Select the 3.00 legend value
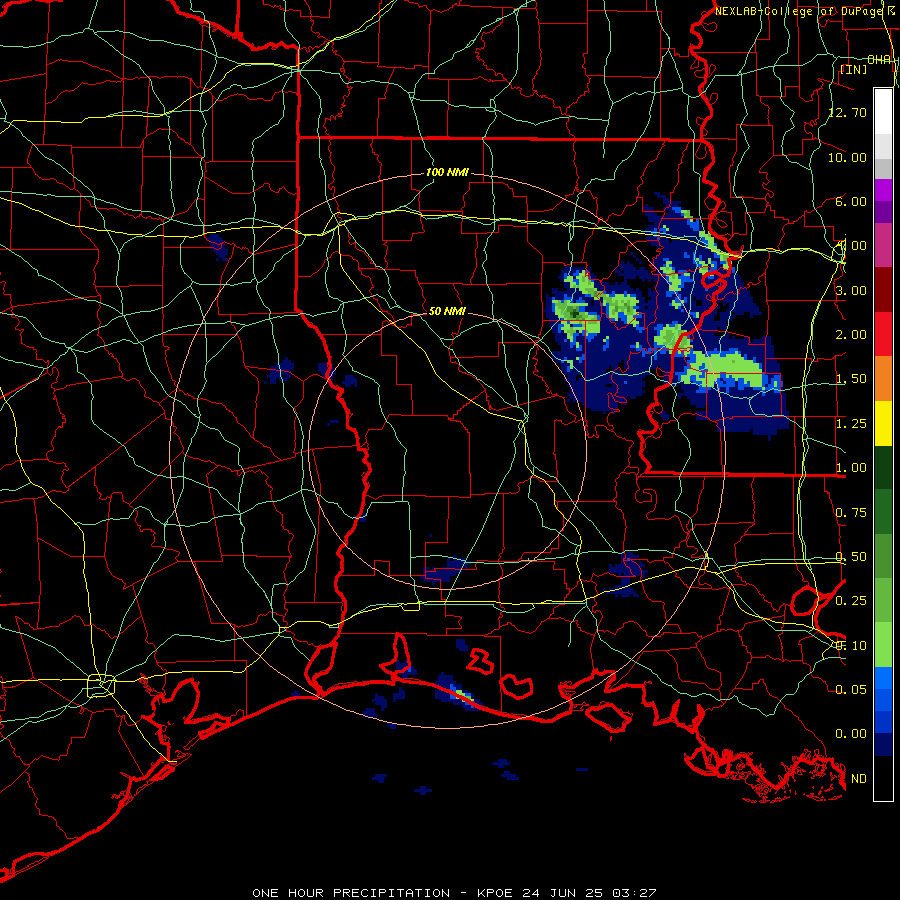The width and height of the screenshot is (900, 900). [851, 290]
